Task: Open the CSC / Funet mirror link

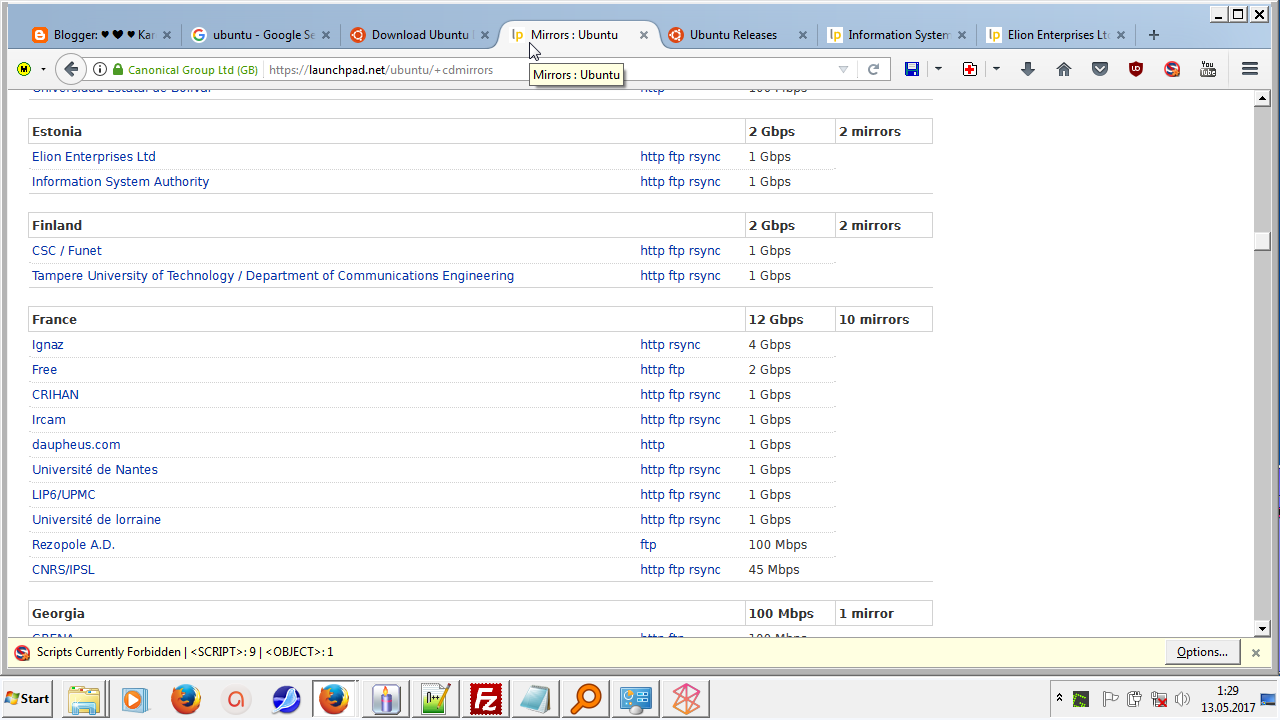Action: coord(67,251)
